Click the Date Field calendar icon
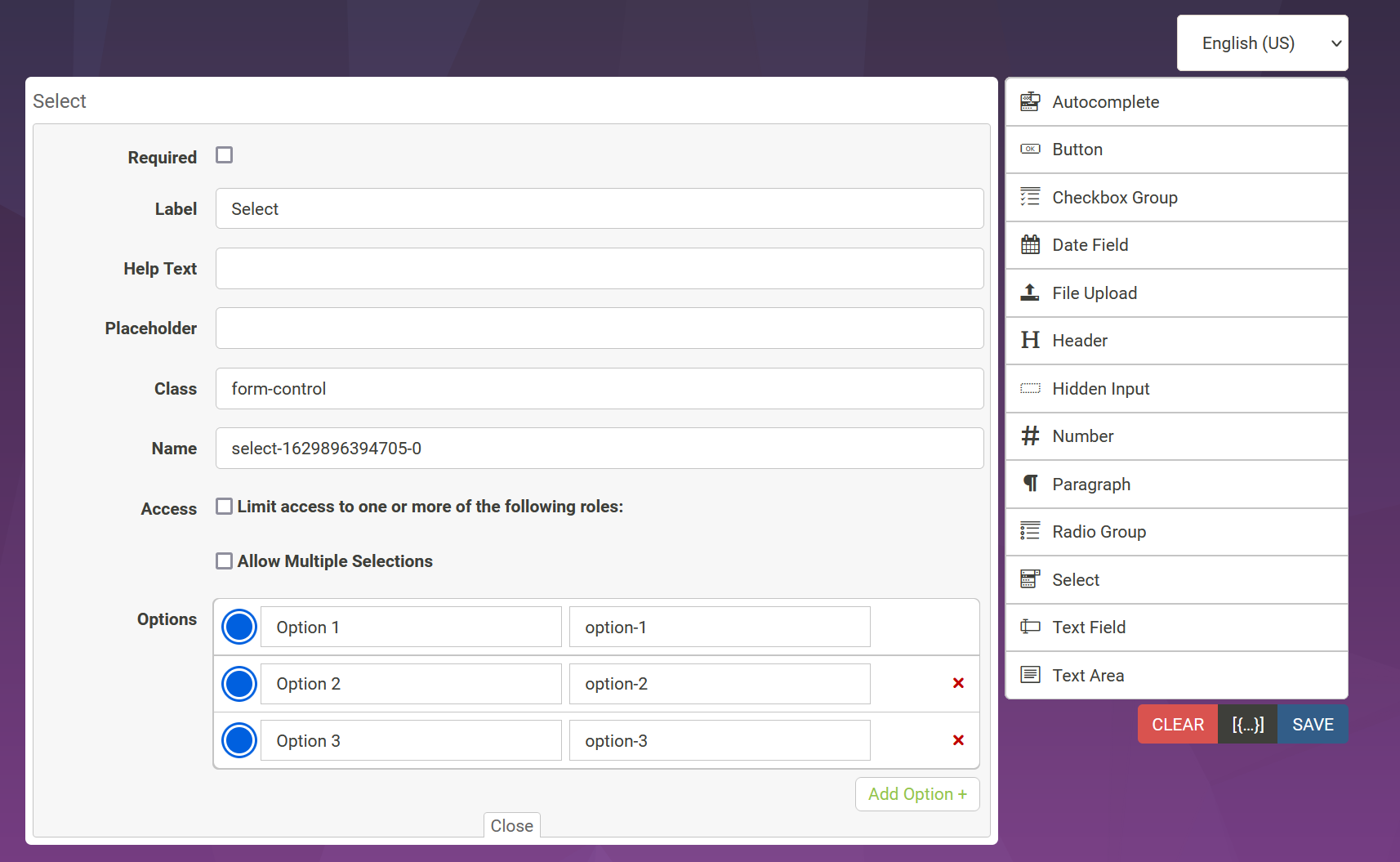1400x862 pixels. pyautogui.click(x=1030, y=244)
